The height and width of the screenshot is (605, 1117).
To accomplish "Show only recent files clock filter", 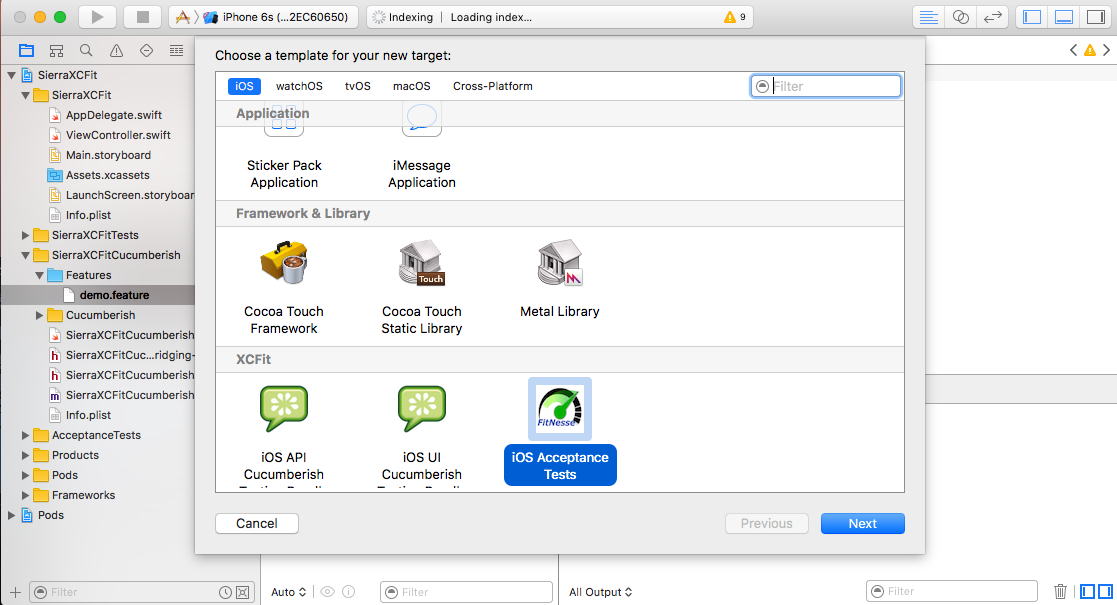I will [x=225, y=592].
